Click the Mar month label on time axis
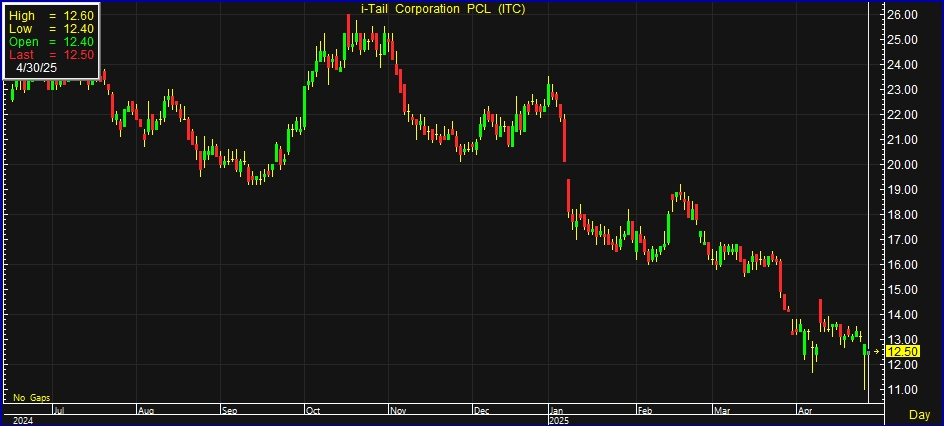944x426 pixels. pyautogui.click(x=721, y=411)
